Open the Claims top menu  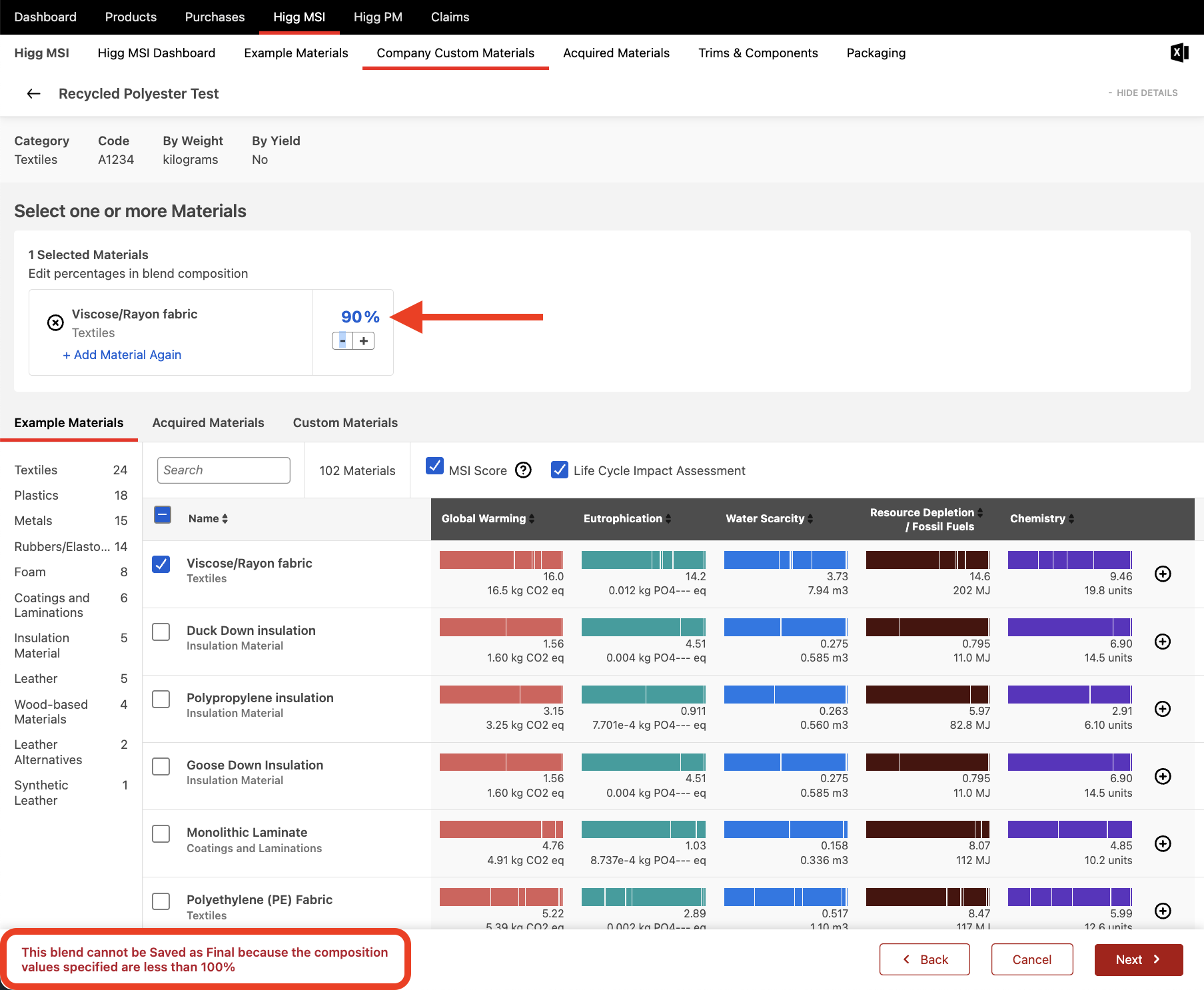(450, 17)
